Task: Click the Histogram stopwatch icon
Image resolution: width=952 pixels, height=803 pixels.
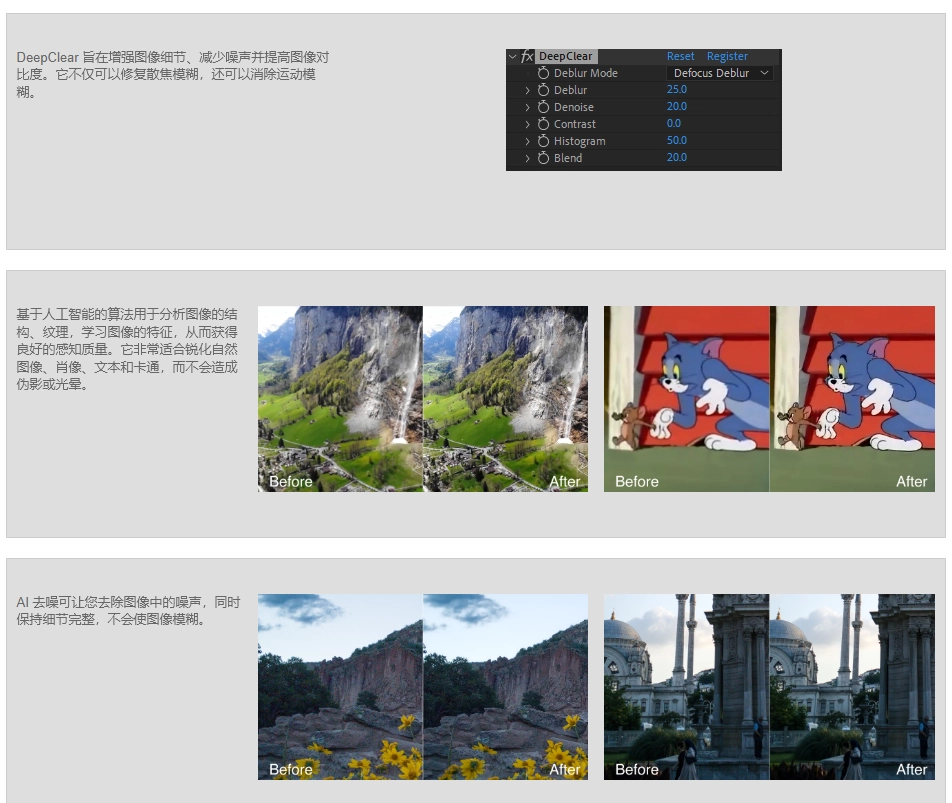Action: [544, 141]
